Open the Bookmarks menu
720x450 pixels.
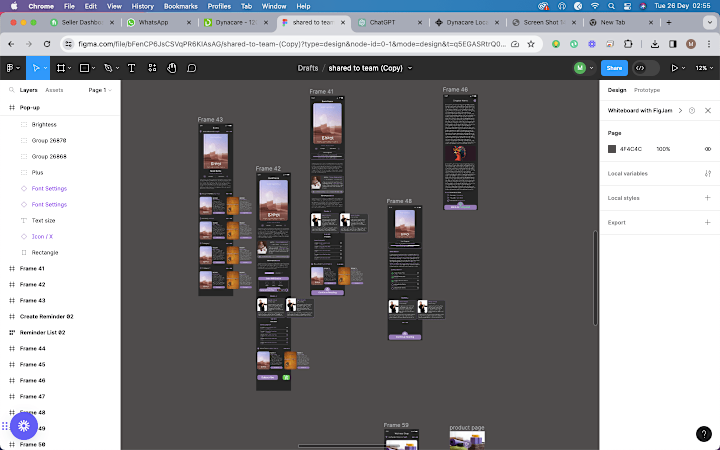pos(180,6)
